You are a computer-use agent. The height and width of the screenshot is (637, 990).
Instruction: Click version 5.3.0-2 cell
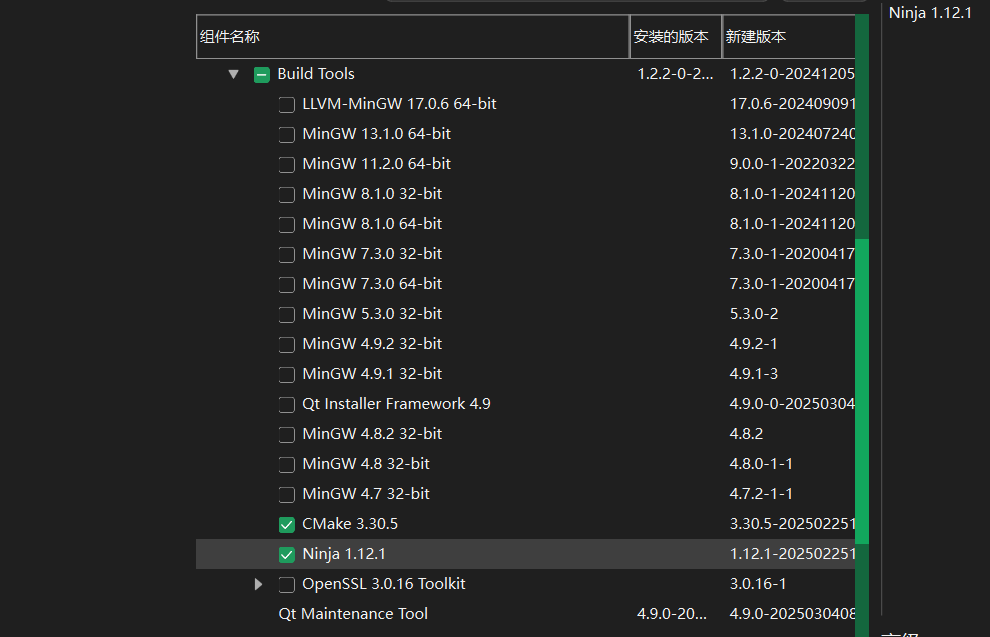[754, 314]
